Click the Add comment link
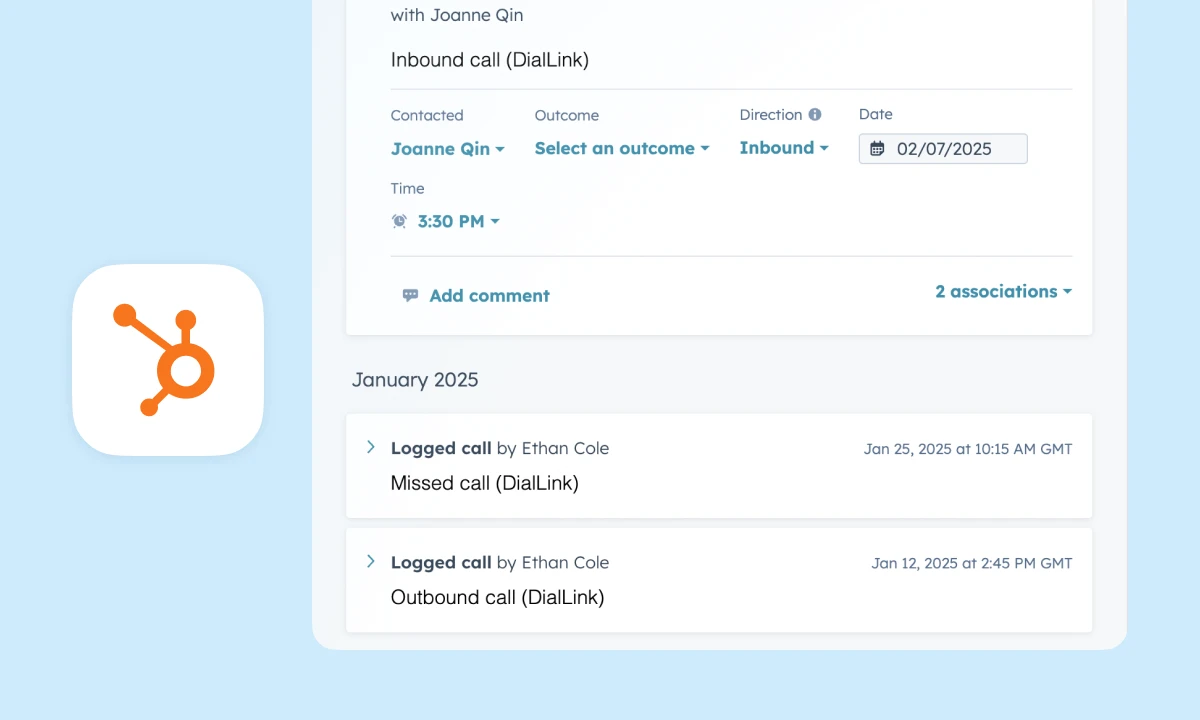The image size is (1200, 720). (x=489, y=296)
